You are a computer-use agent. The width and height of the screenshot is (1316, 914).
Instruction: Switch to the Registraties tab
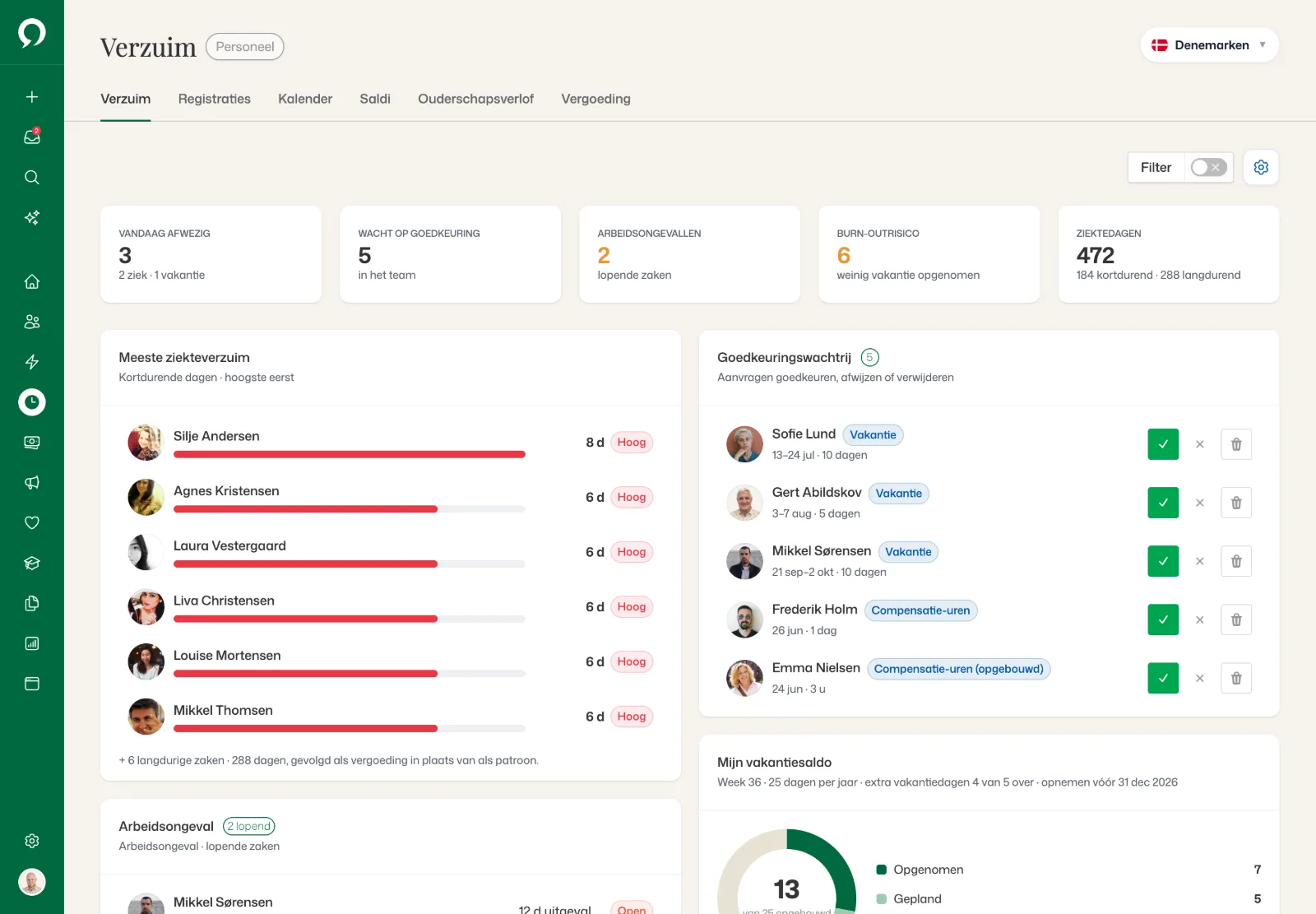215,99
